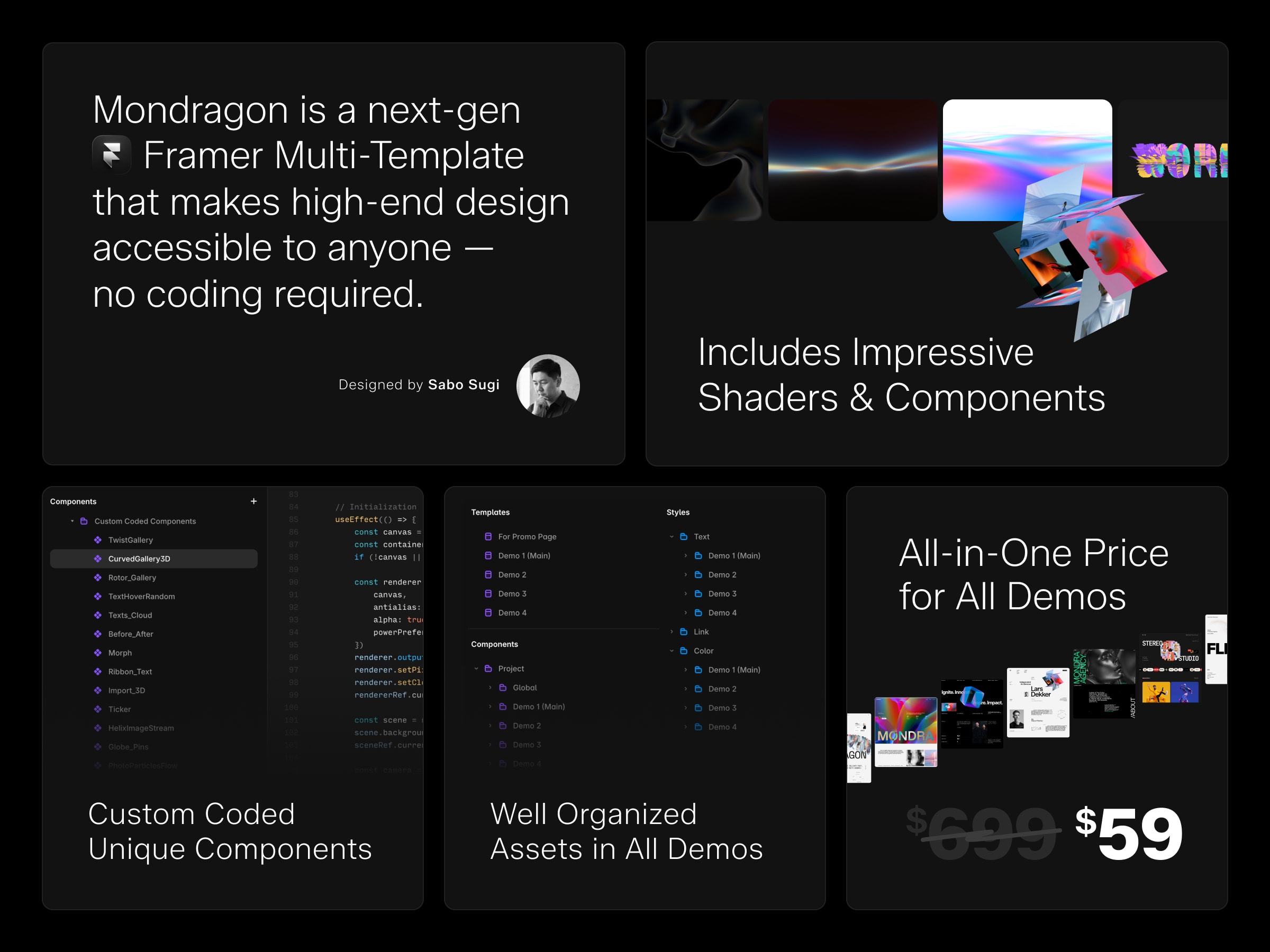Click the "useEffect" code line
This screenshot has width=1270, height=952.
click(376, 519)
